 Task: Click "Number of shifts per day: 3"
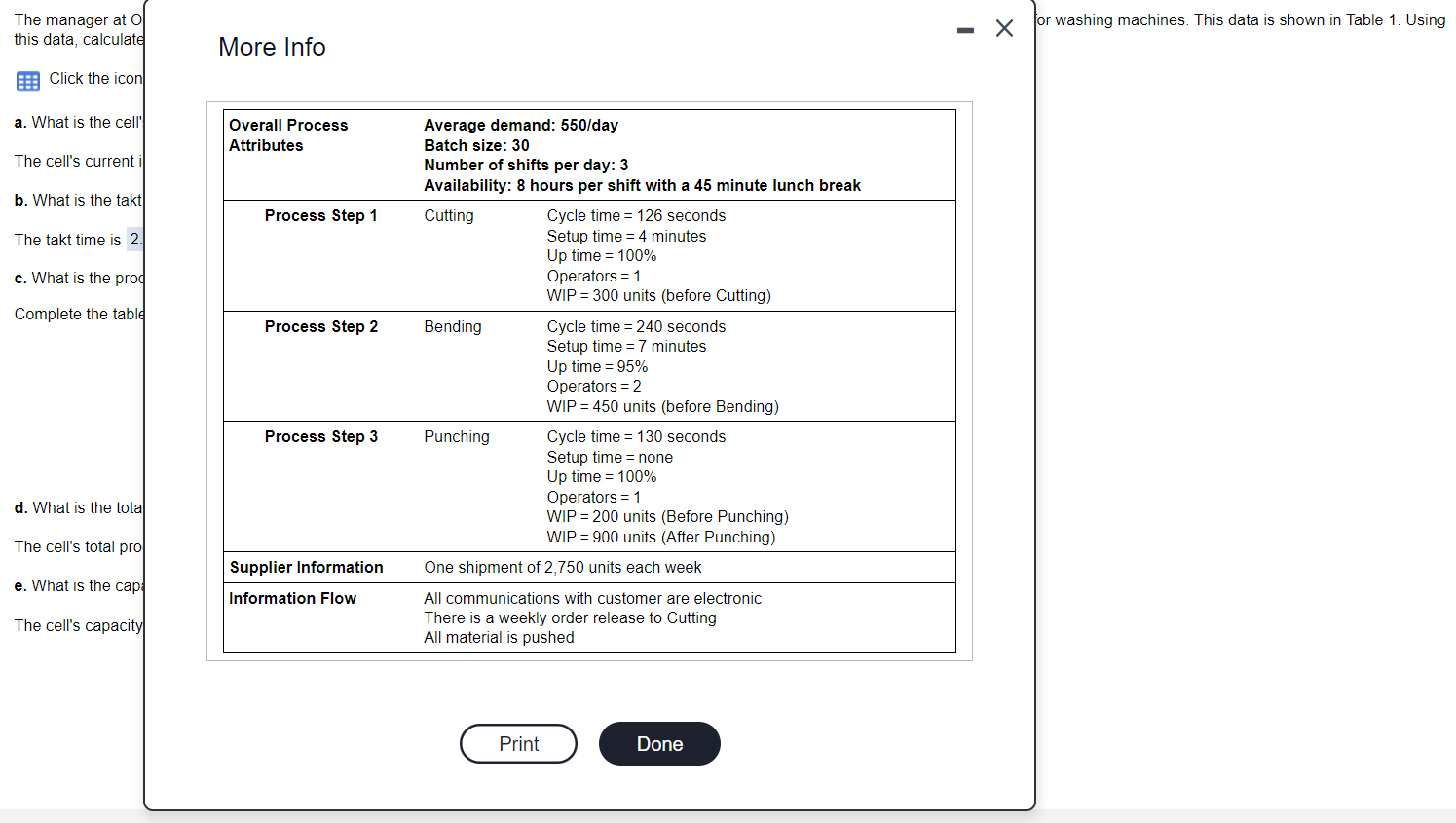tap(526, 165)
